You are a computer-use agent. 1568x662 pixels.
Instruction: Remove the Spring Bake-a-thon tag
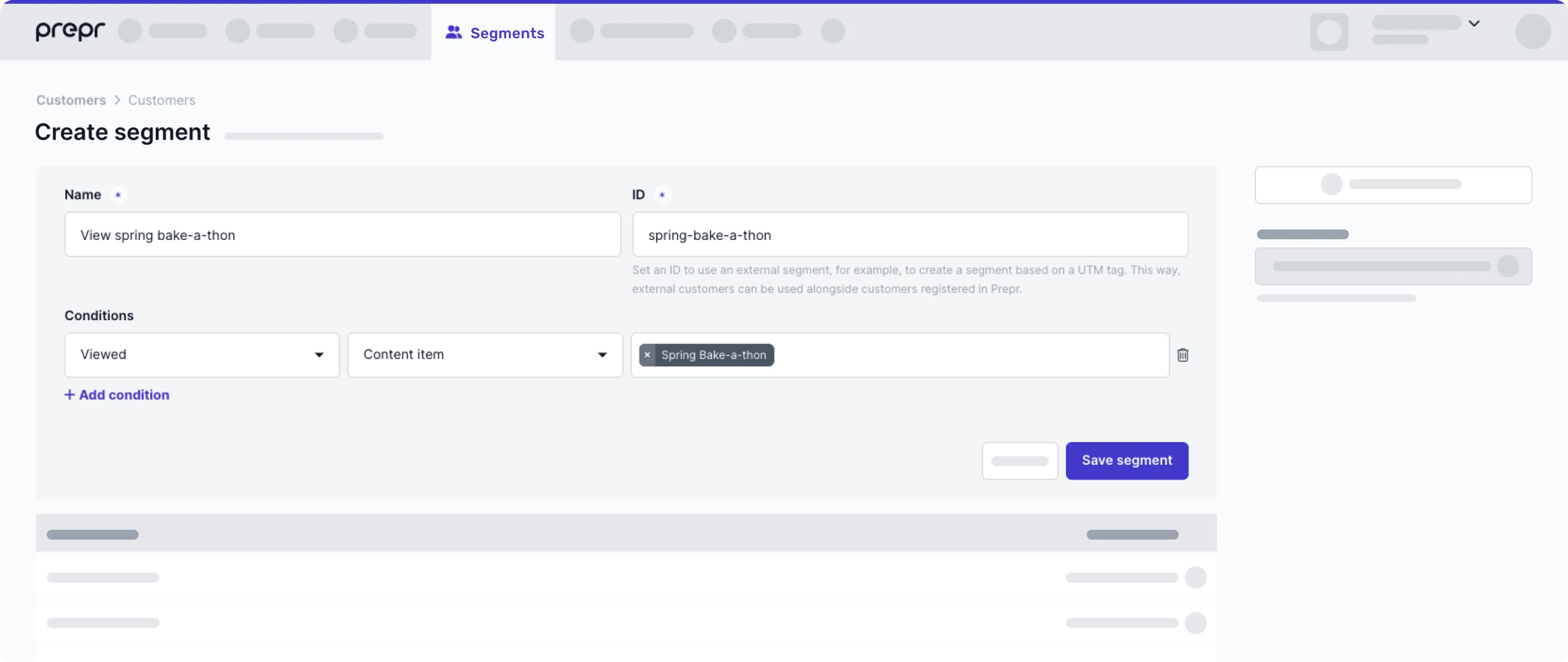click(x=647, y=355)
